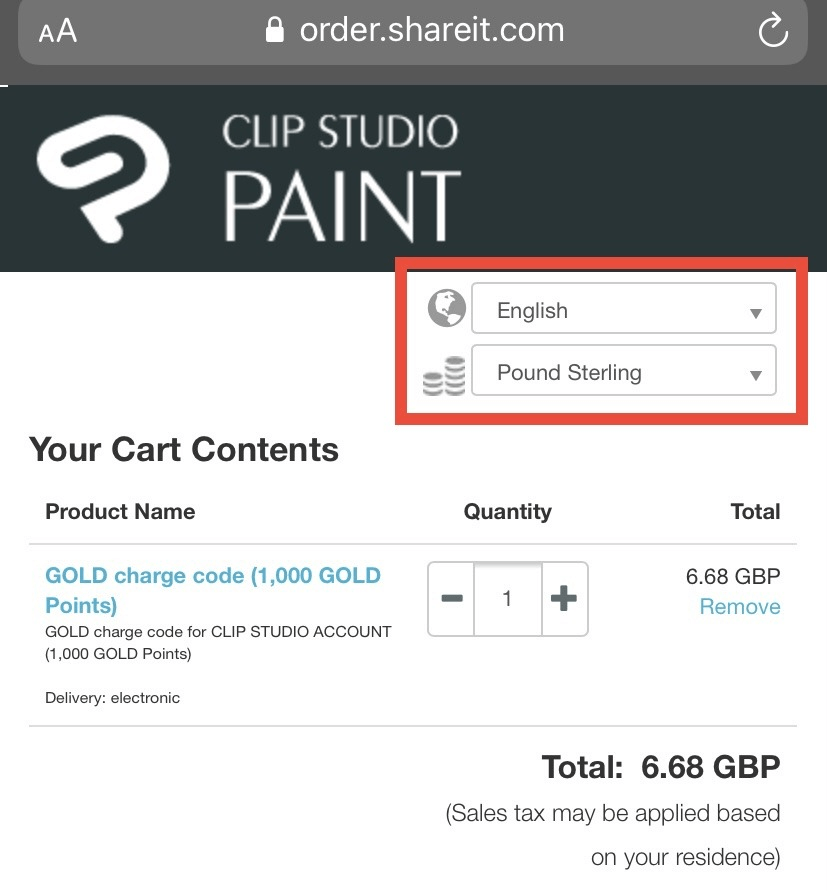Viewport: 827px width, 891px height.
Task: Decrease quantity with the minus button
Action: (x=452, y=598)
